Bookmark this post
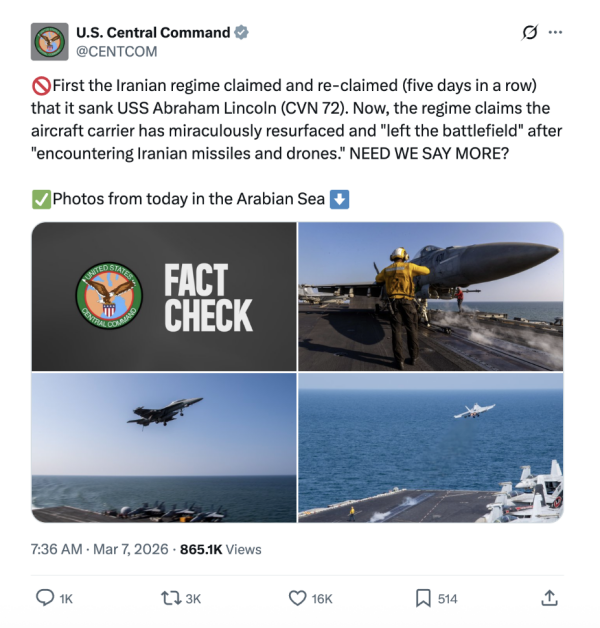Screen dimensions: 600x628 point(423,598)
